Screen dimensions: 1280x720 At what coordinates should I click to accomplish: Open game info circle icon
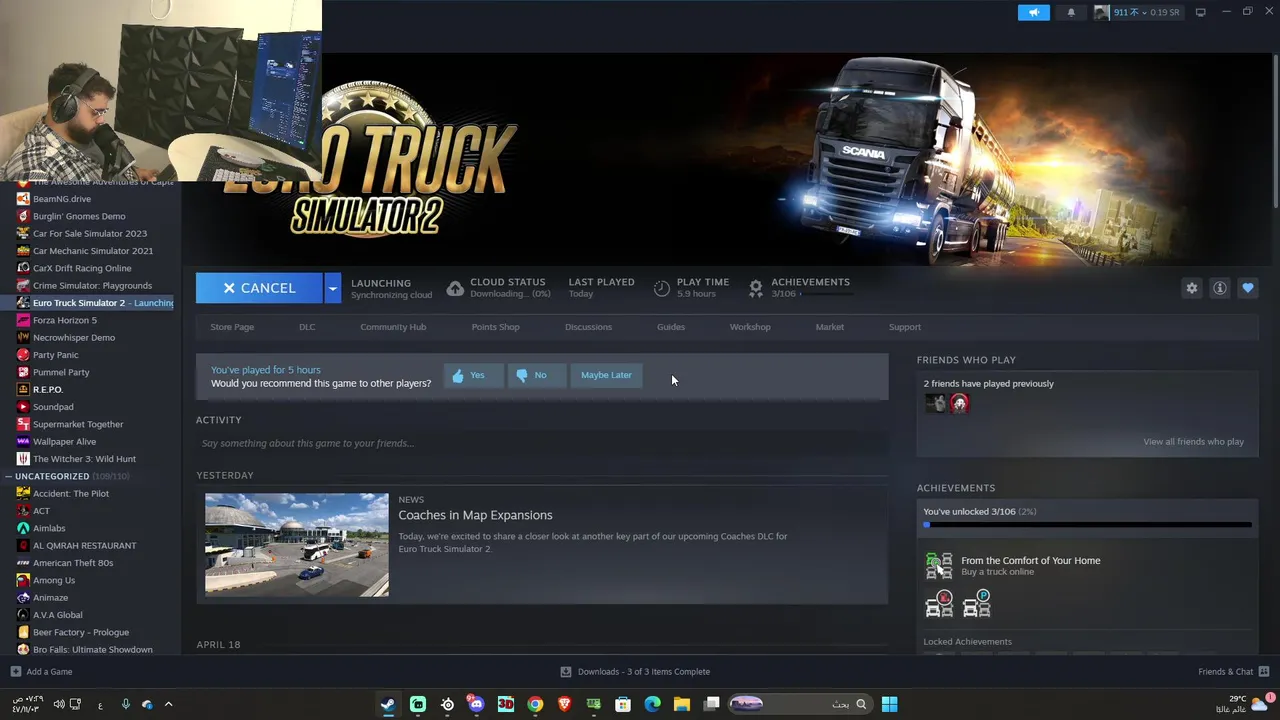coord(1220,288)
